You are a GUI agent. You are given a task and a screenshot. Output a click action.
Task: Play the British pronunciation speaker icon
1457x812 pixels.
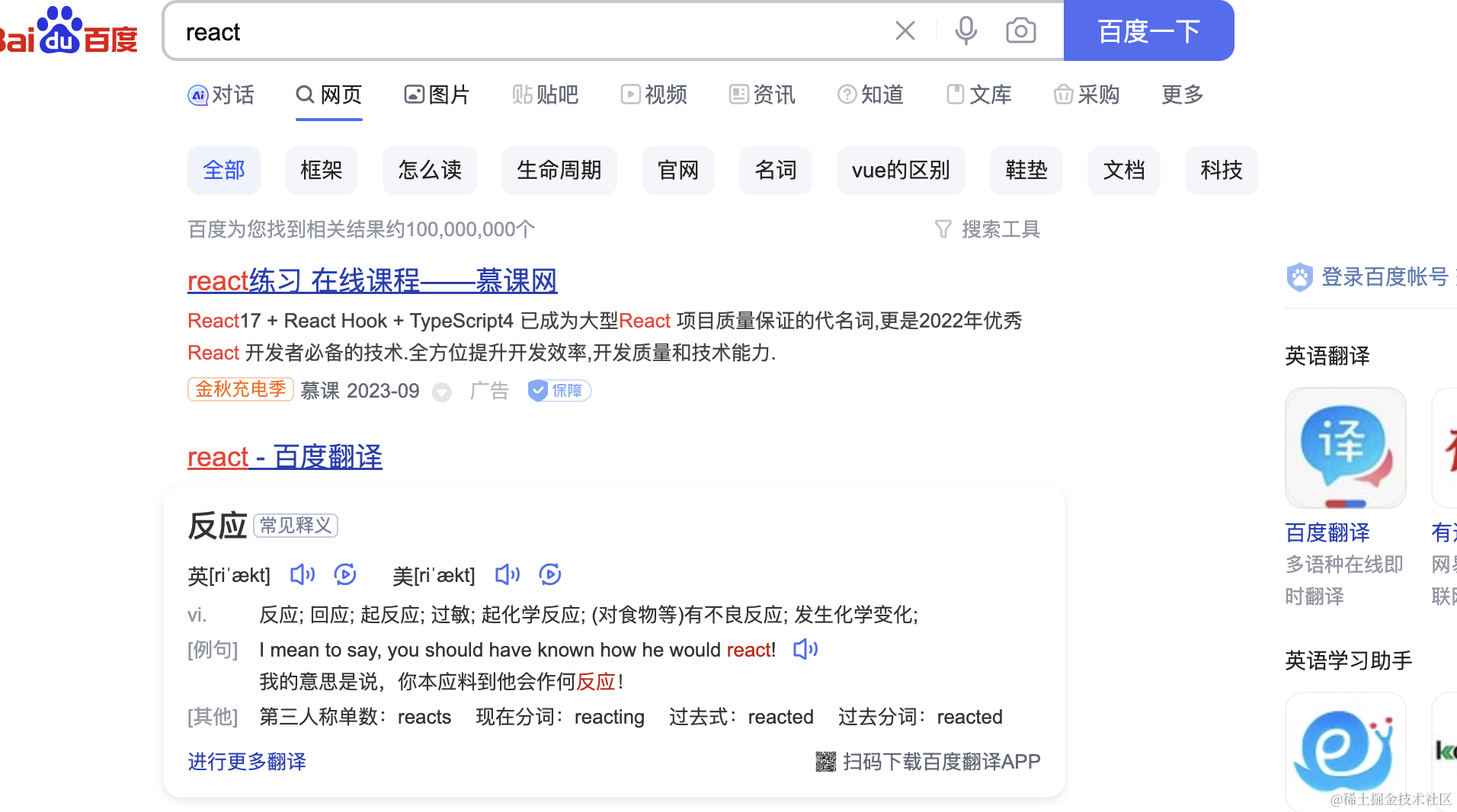(x=302, y=574)
